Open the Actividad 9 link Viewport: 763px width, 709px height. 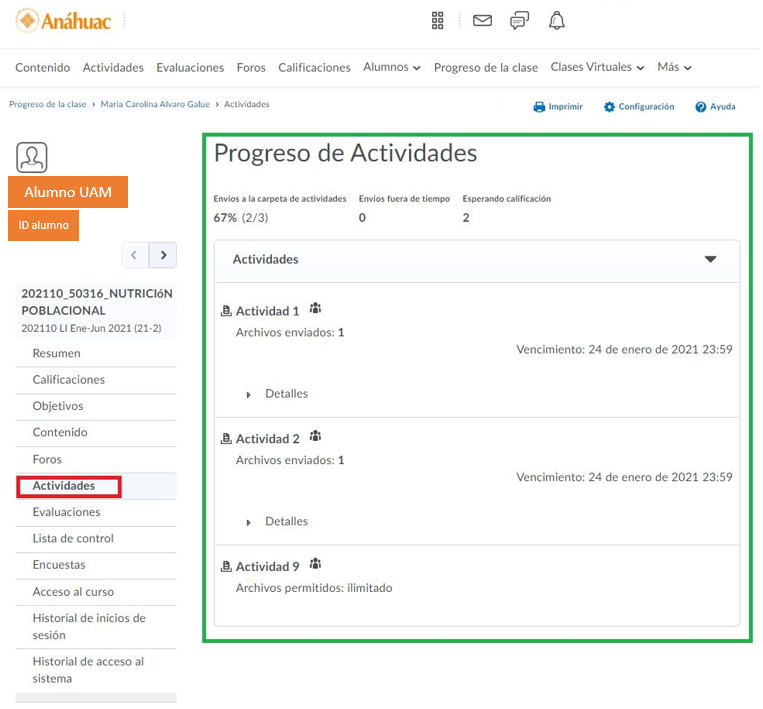(x=267, y=567)
